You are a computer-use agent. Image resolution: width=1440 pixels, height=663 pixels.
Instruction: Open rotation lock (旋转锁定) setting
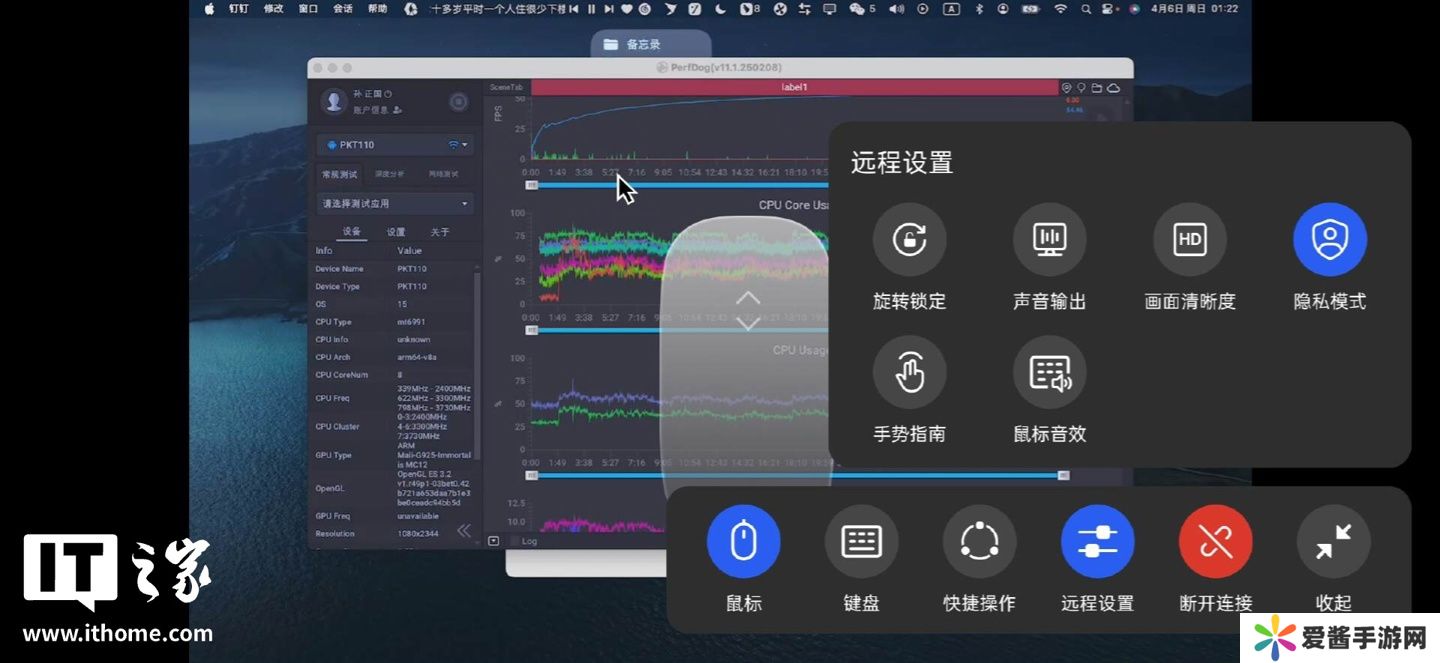[909, 240]
